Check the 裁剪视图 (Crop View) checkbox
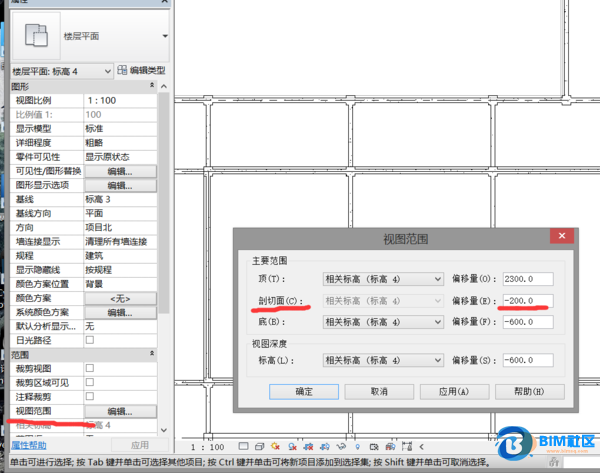The height and width of the screenshot is (473, 600). pyautogui.click(x=90, y=369)
